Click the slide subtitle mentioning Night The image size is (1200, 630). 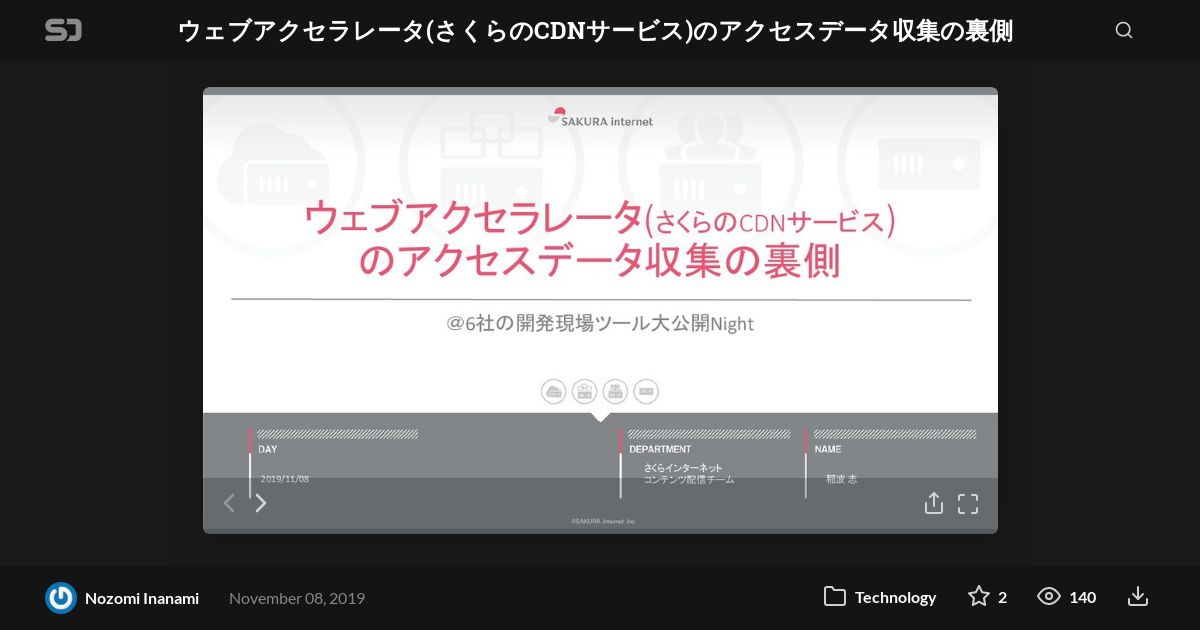(600, 323)
